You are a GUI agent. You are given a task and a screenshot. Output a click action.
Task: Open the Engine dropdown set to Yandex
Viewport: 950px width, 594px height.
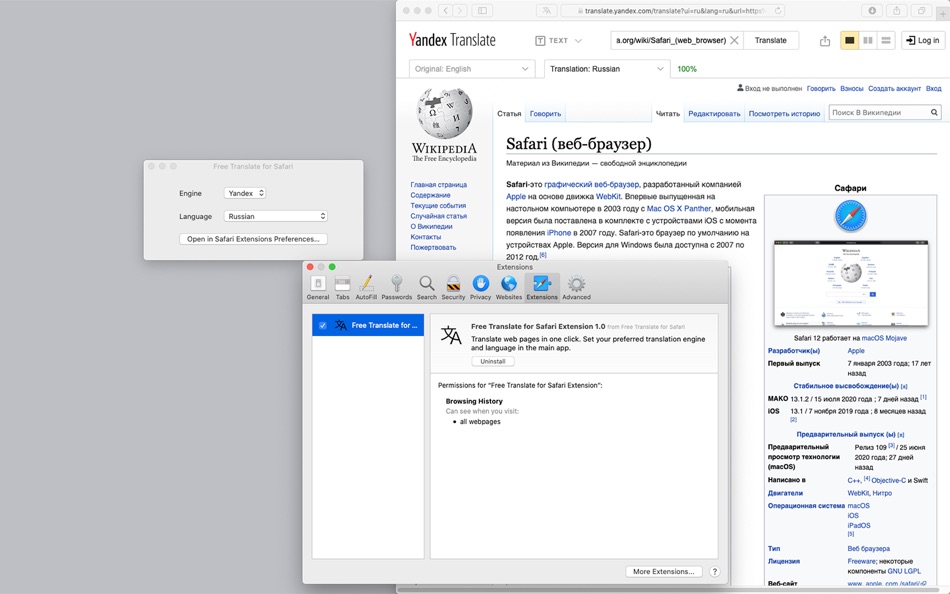tap(245, 193)
